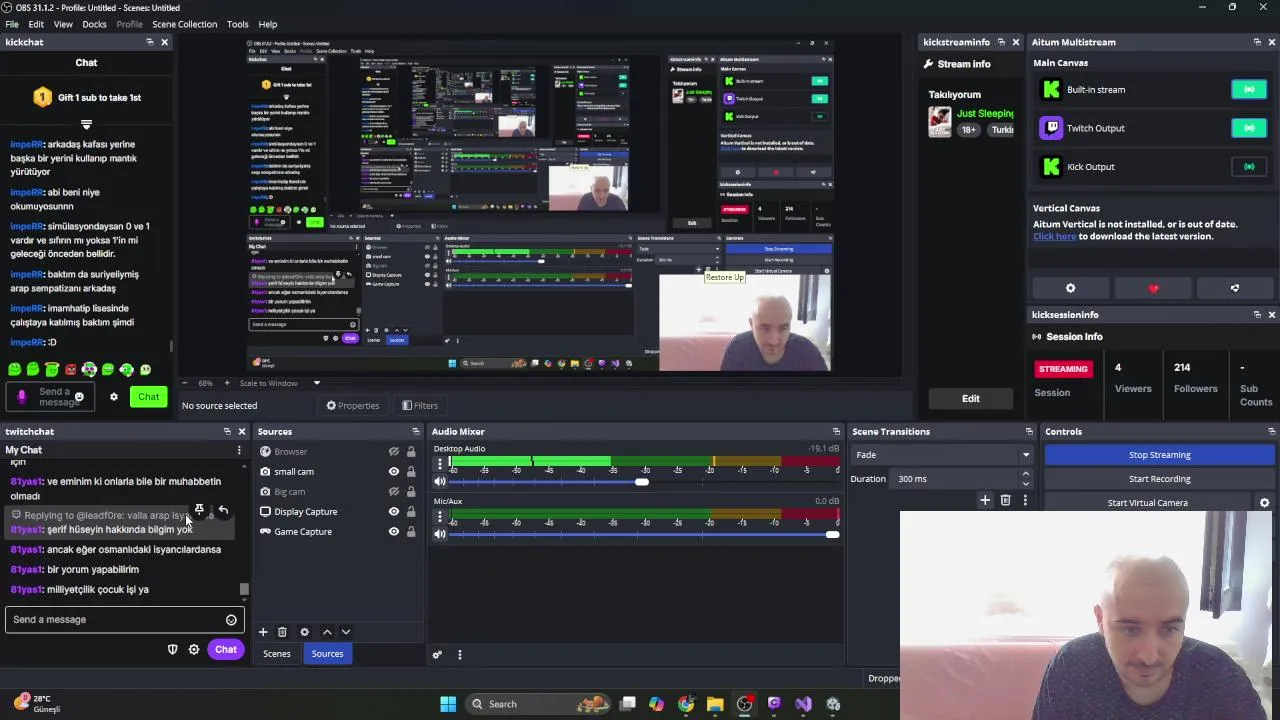
Task: Add a new source with plus icon
Action: pyautogui.click(x=263, y=632)
